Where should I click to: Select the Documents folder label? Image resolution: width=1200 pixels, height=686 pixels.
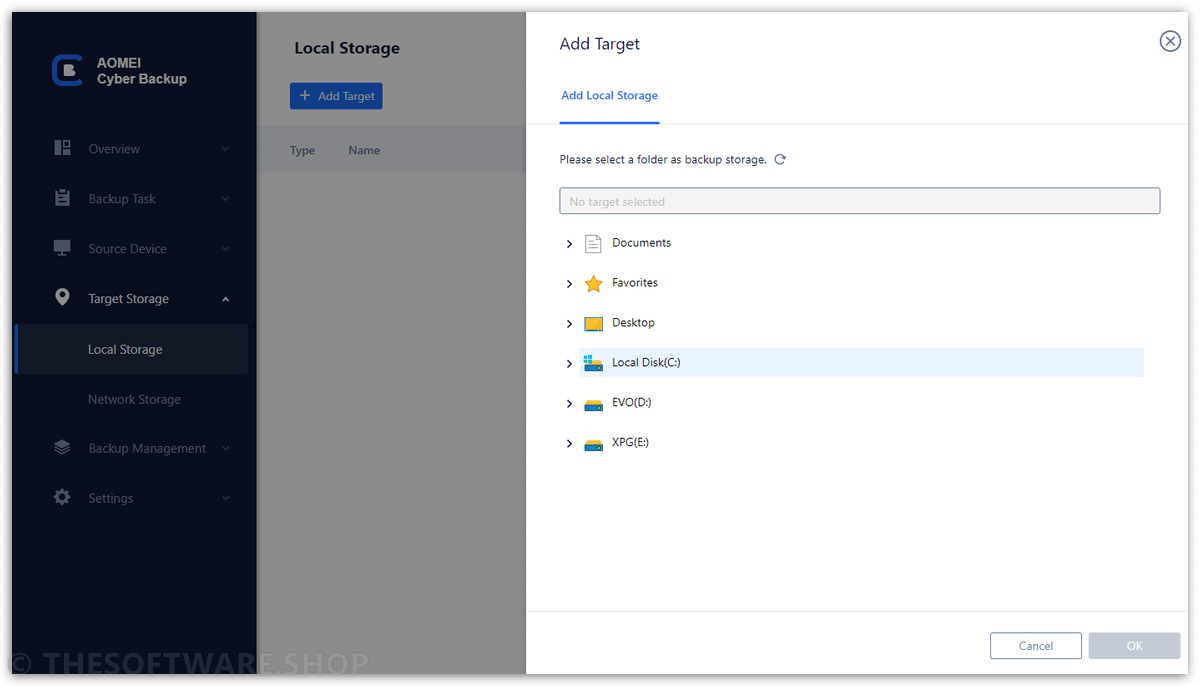(x=641, y=243)
